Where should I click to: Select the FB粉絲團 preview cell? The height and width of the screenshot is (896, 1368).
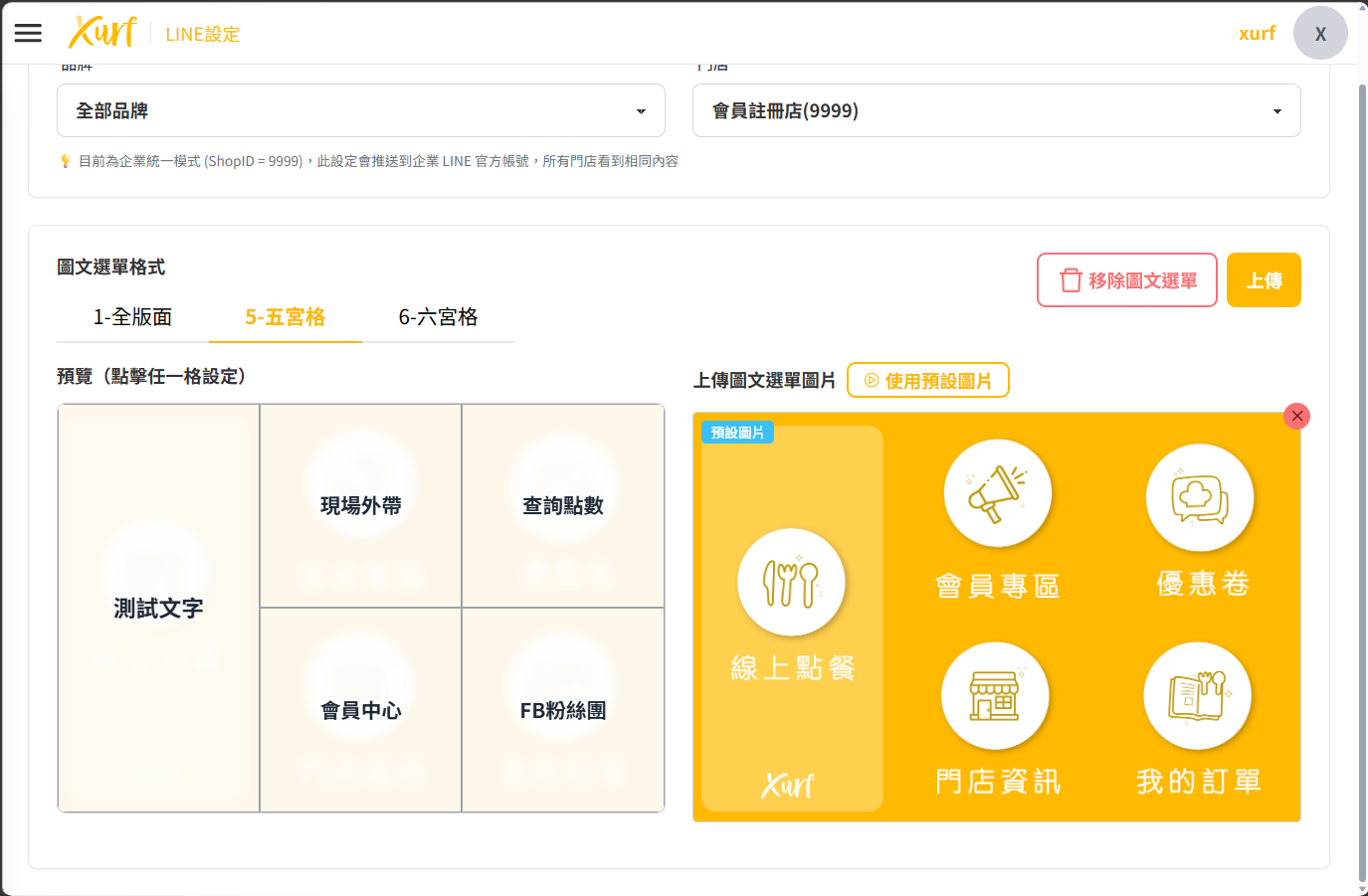tap(563, 710)
